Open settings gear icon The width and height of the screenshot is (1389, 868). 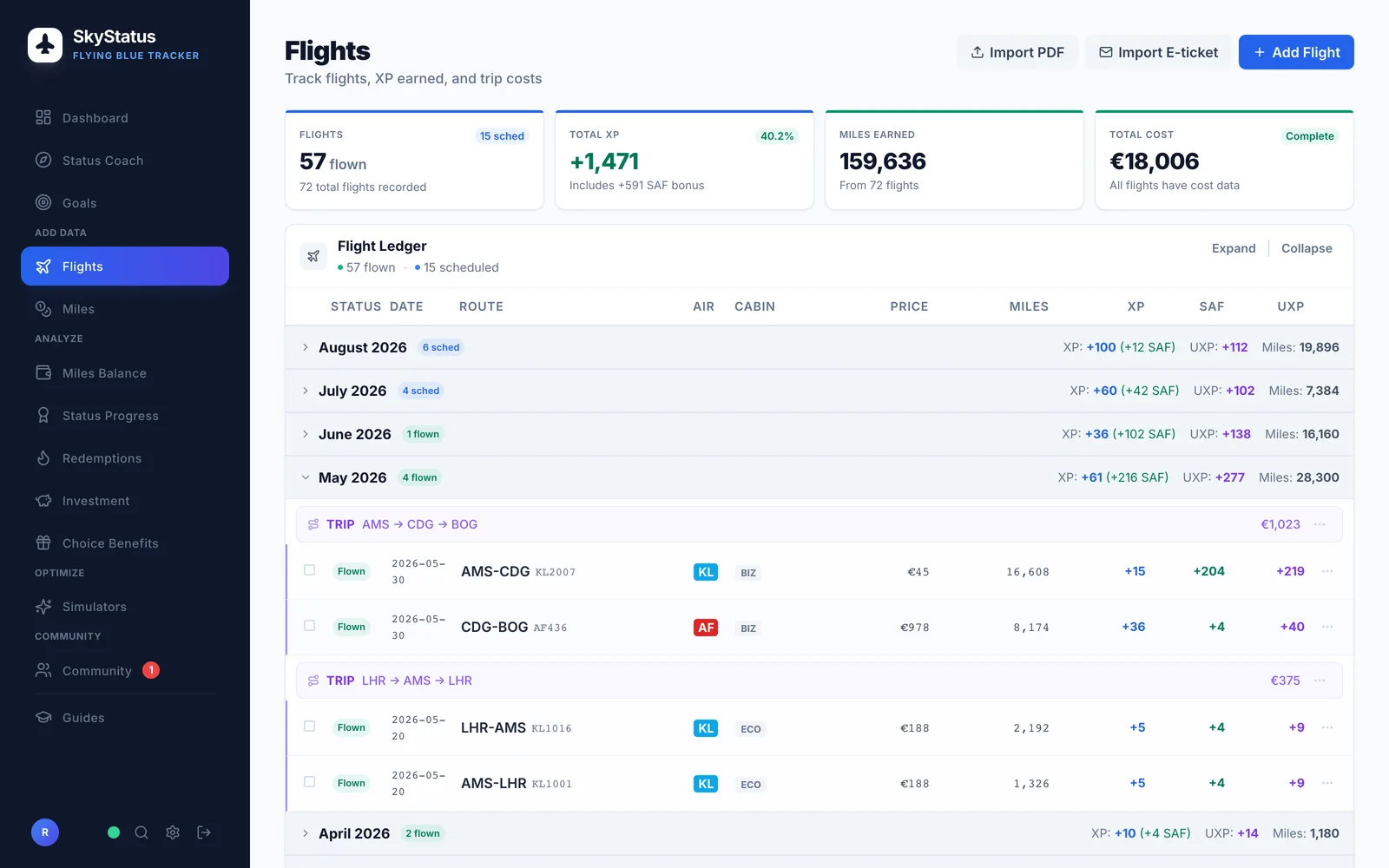pos(173,832)
